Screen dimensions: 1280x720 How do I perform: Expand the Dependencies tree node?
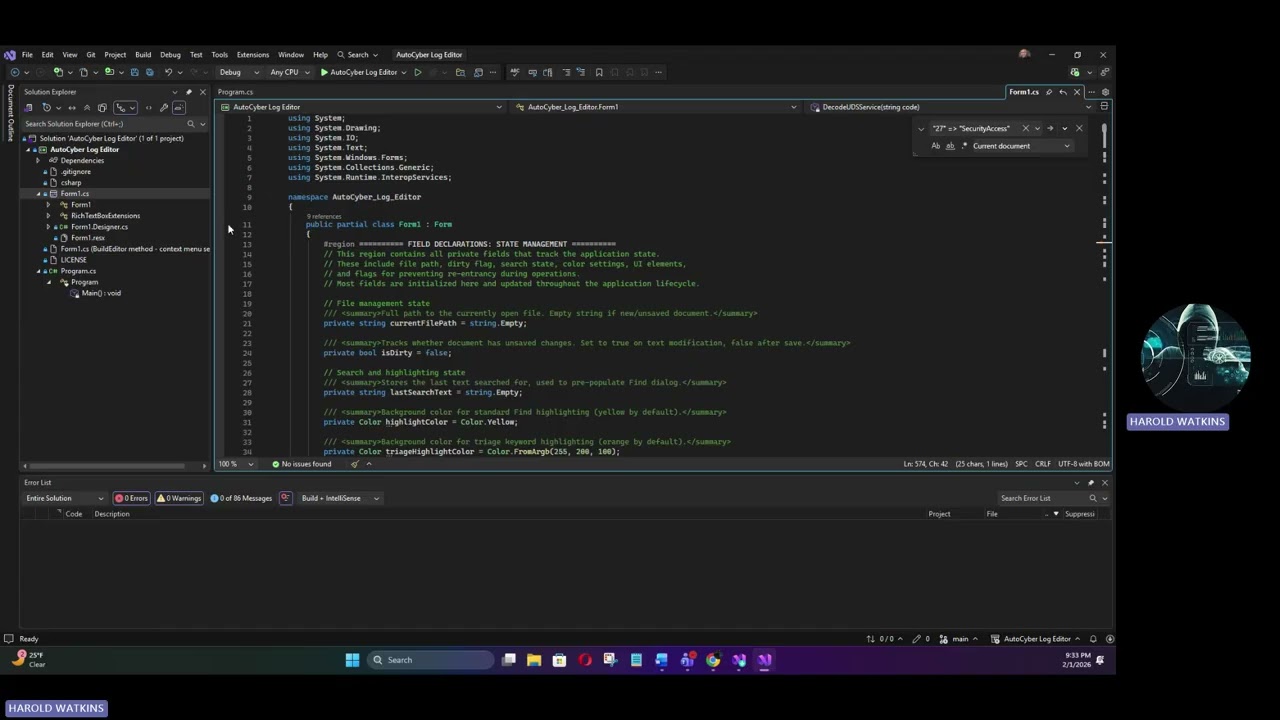[x=38, y=160]
